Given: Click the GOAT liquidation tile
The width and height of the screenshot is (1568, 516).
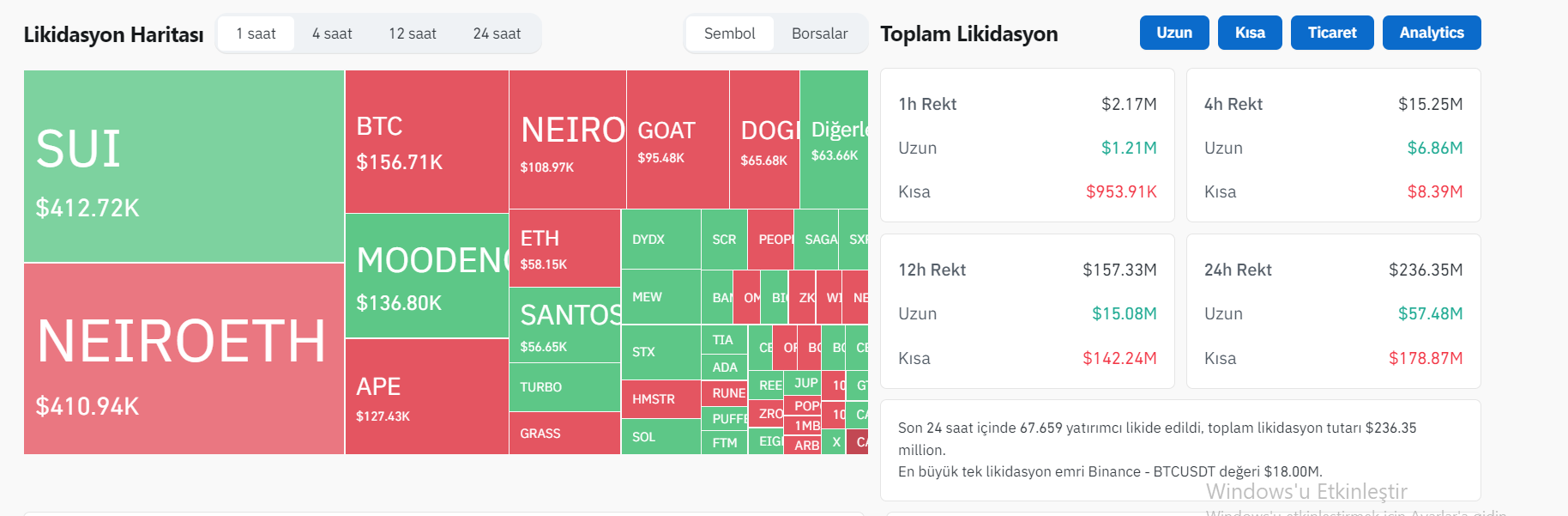Looking at the screenshot, I should [678, 139].
